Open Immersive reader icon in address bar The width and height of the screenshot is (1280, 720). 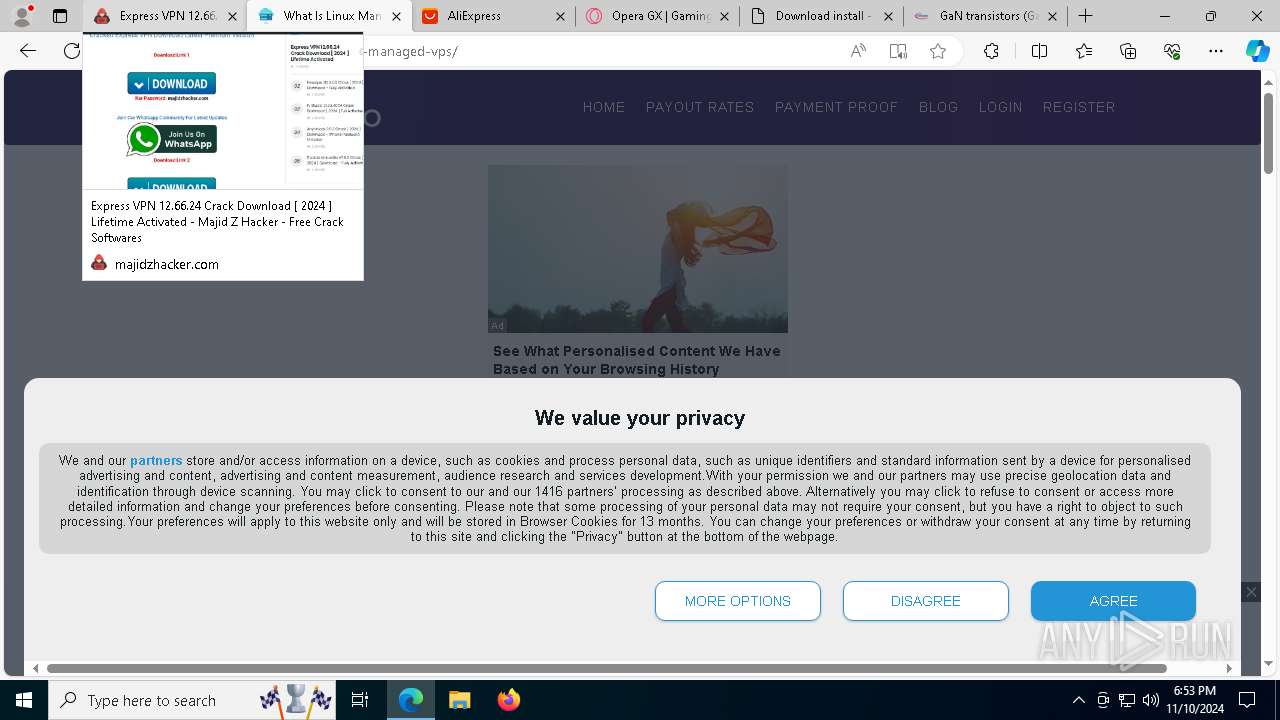point(898,51)
